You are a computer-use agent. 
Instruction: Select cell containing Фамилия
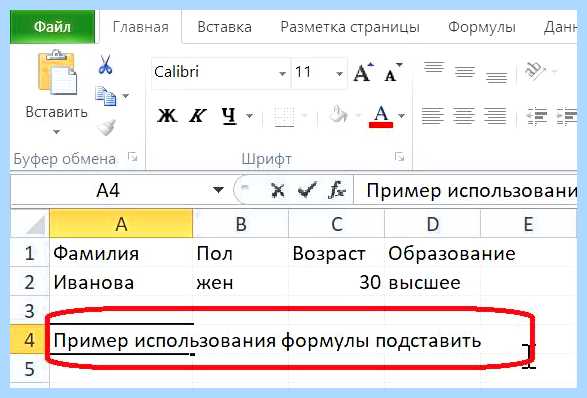tap(121, 253)
